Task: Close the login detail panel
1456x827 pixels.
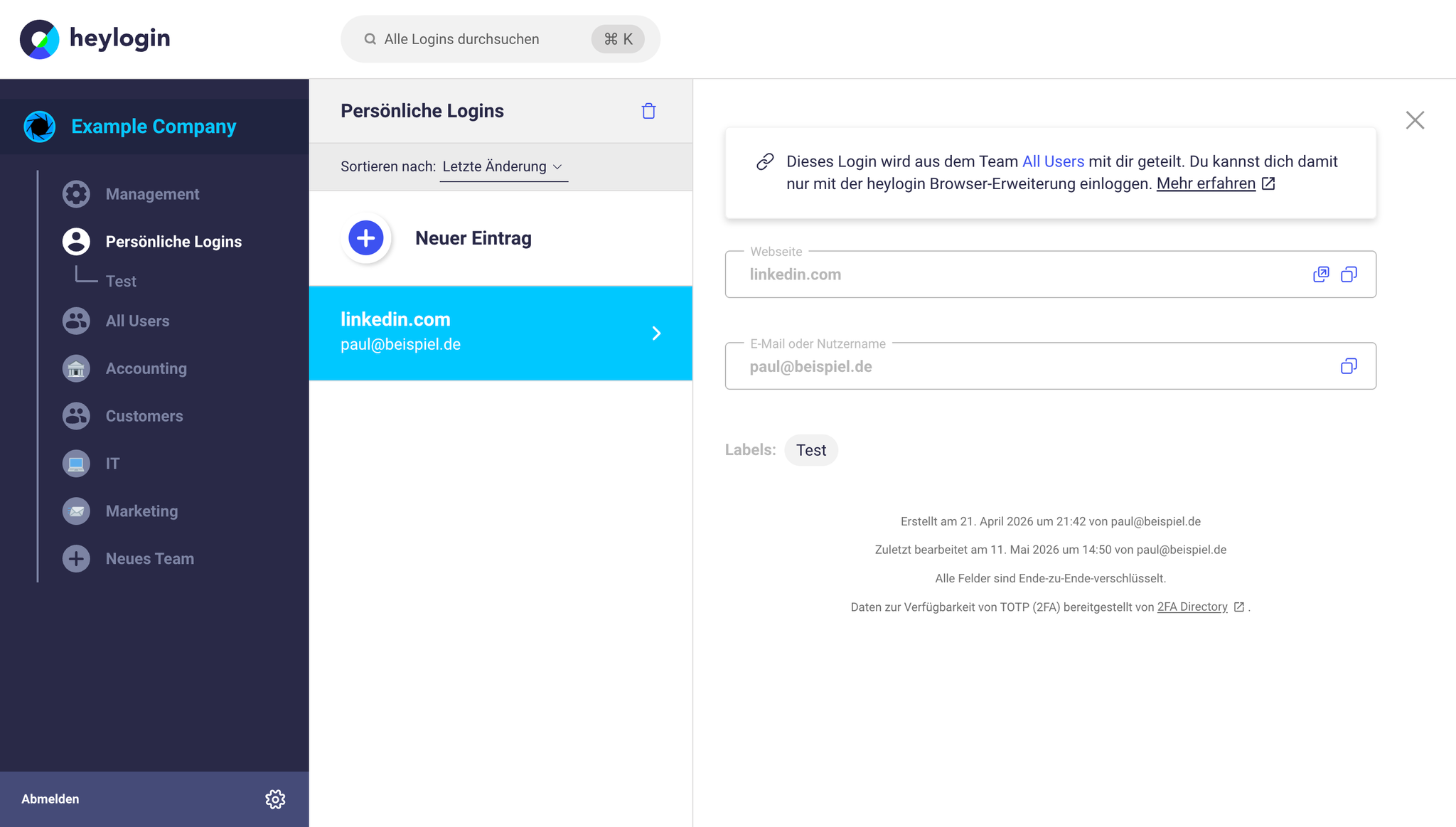Action: coord(1415,120)
